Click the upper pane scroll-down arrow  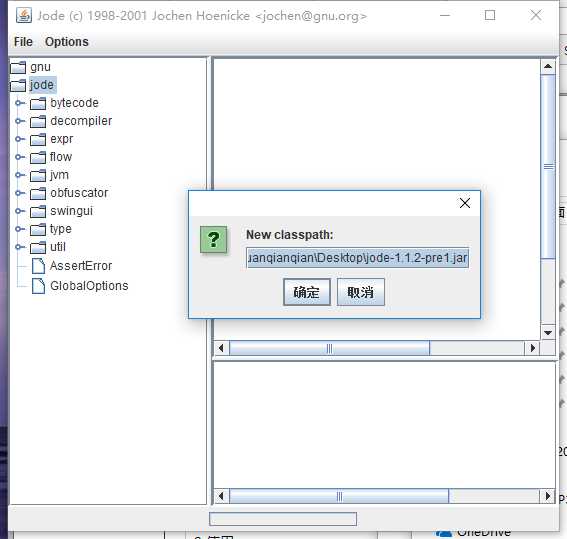click(548, 333)
